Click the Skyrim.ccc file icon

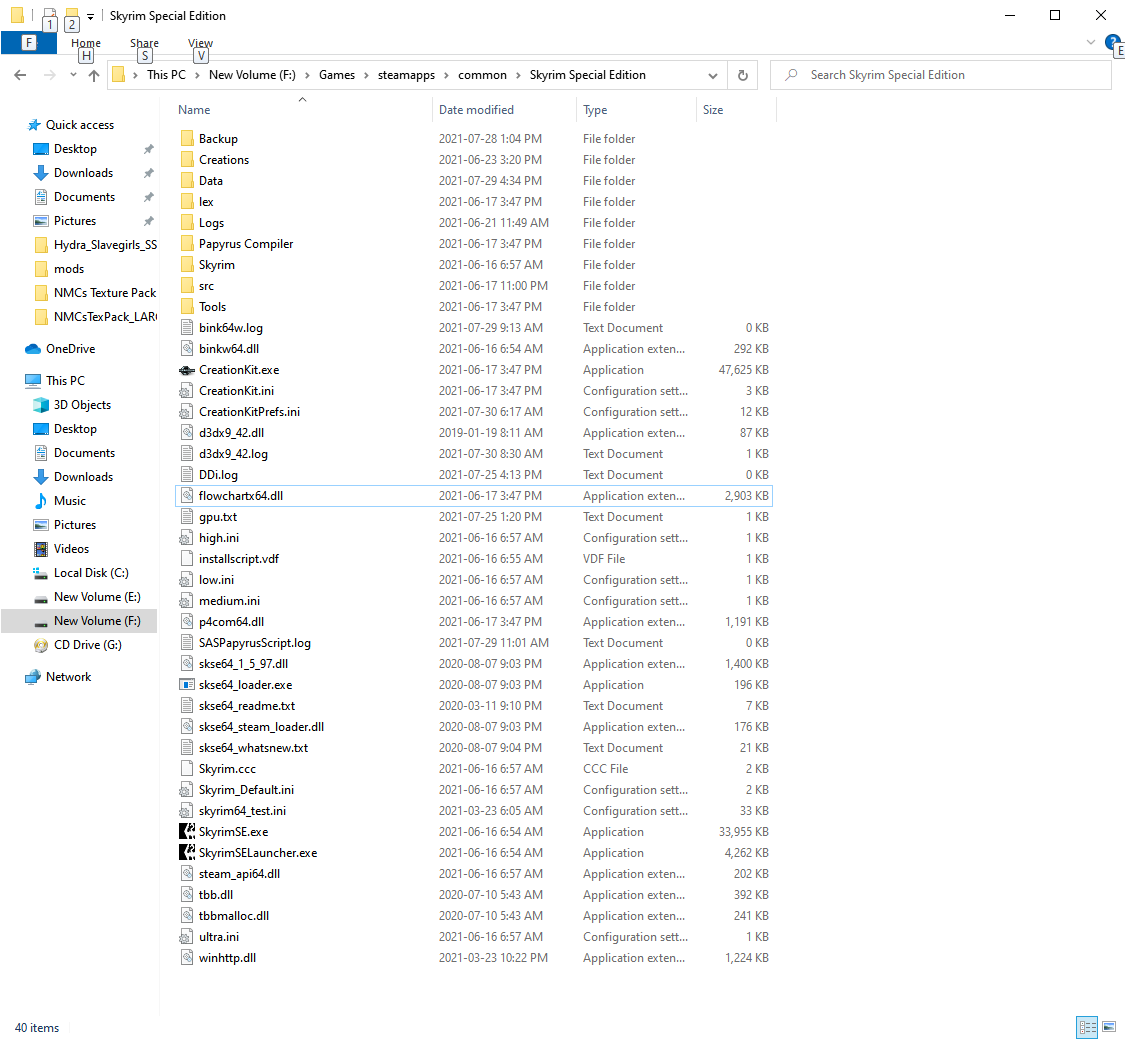(187, 769)
